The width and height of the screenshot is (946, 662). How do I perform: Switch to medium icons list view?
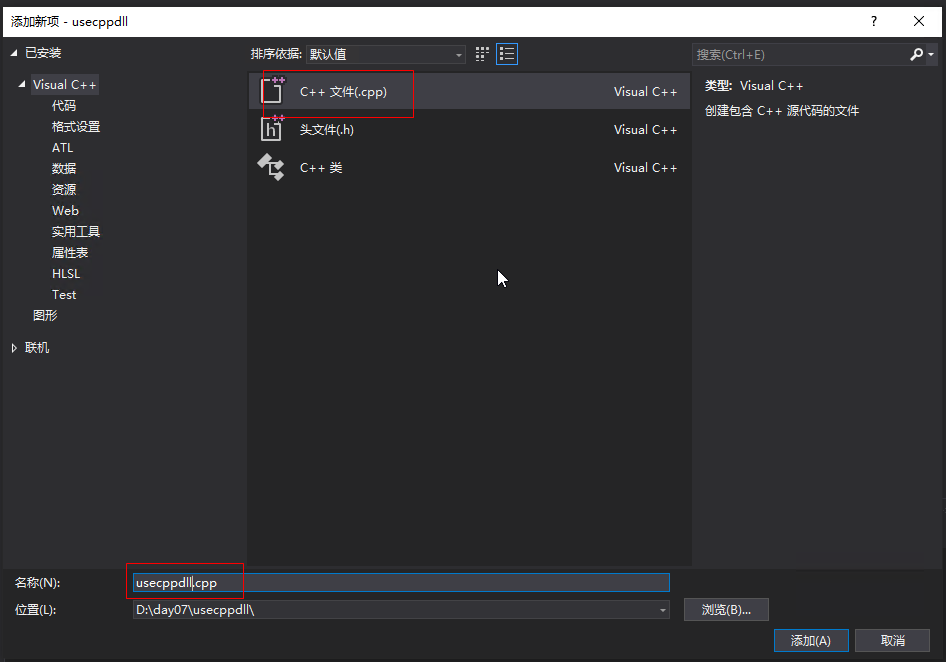click(507, 54)
